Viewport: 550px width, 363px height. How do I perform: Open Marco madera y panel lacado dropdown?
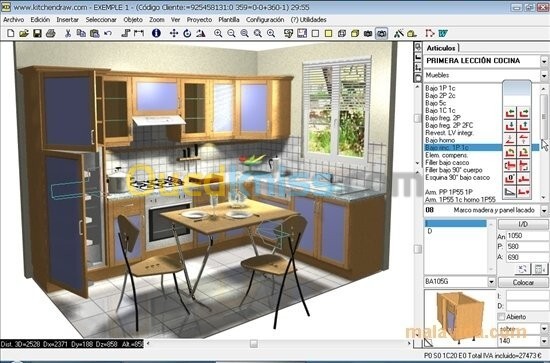coord(544,210)
